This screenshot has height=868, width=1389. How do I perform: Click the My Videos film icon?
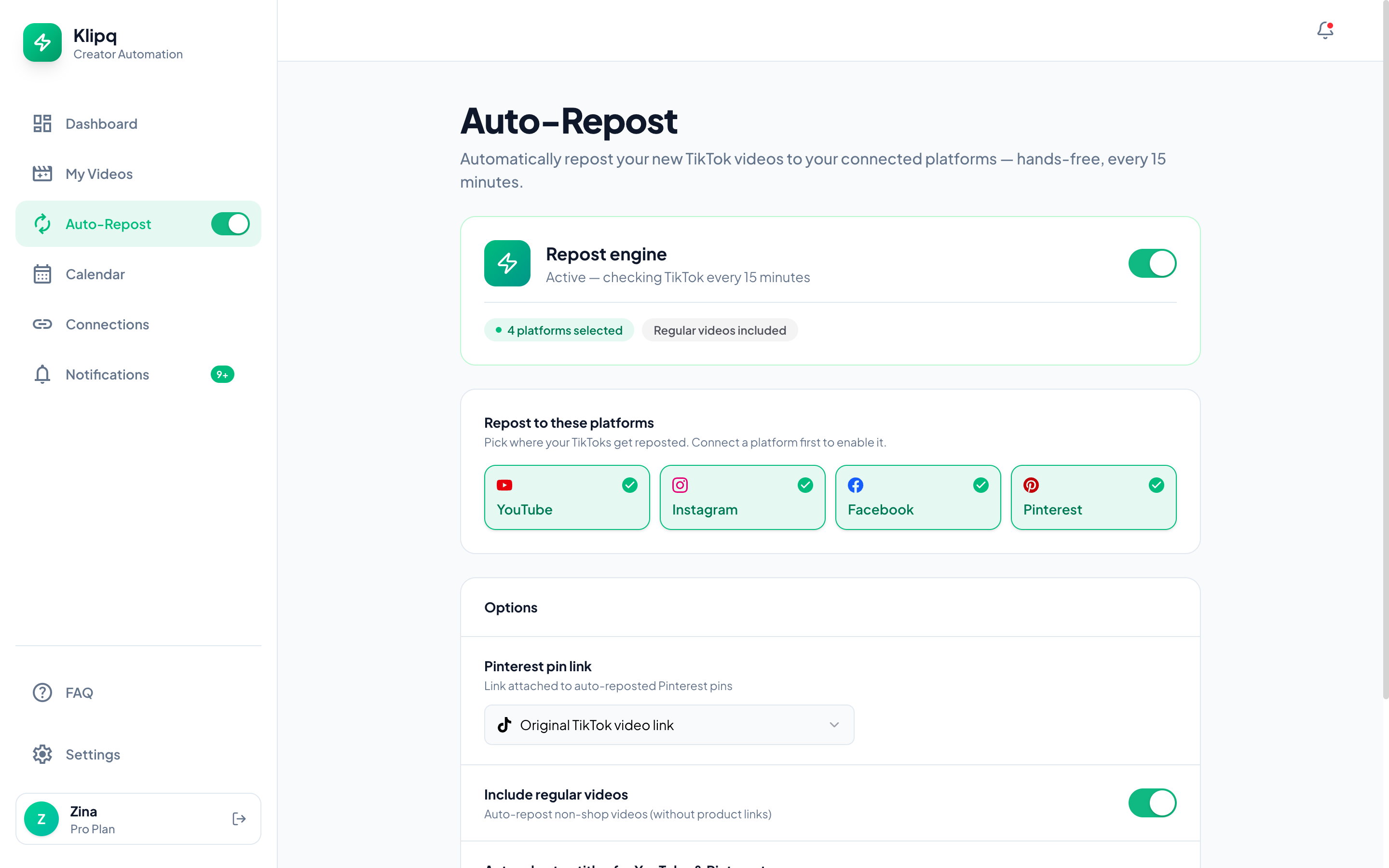pyautogui.click(x=42, y=174)
